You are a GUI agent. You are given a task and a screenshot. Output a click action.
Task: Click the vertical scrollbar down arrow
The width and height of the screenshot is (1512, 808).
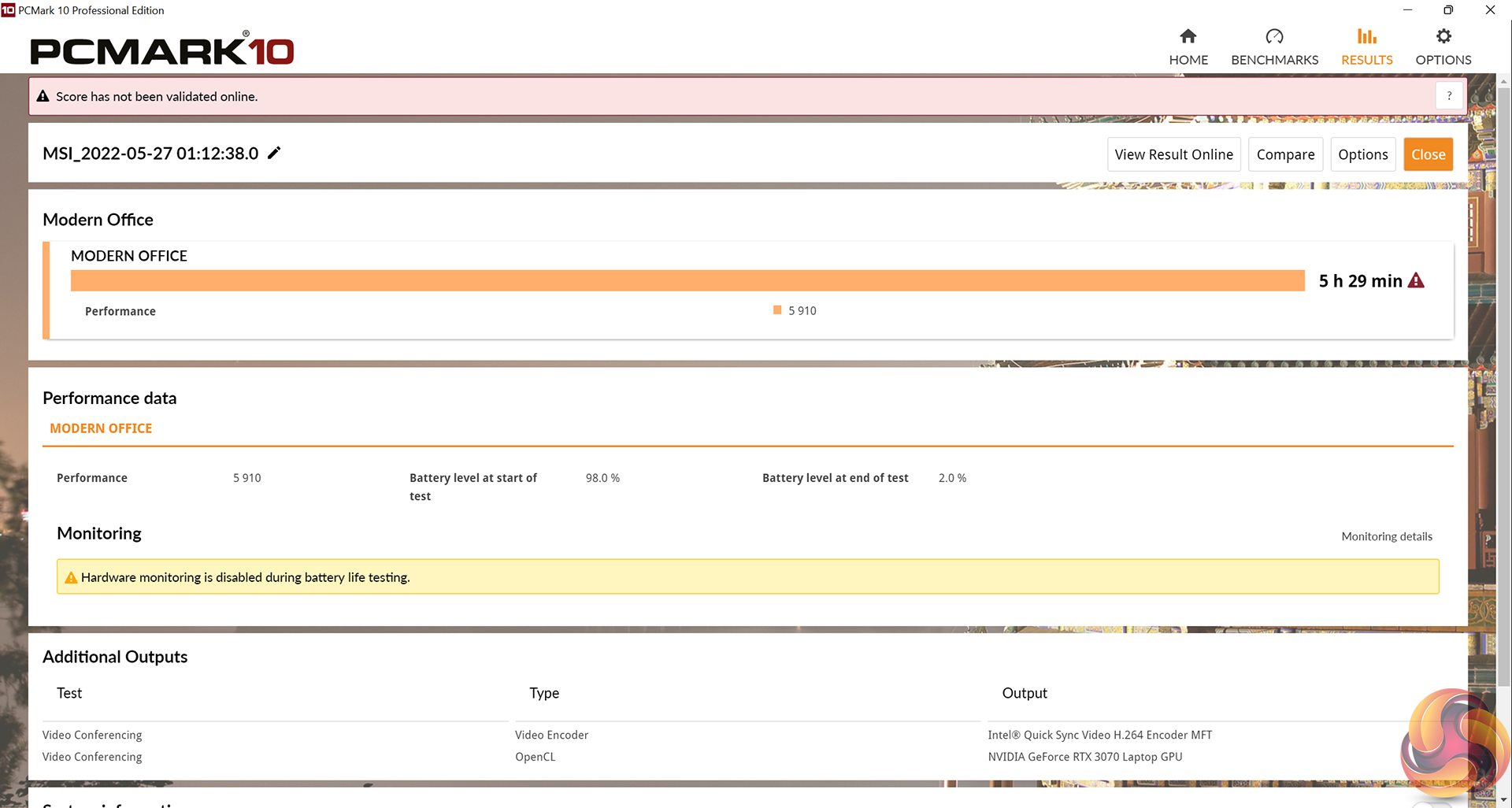coord(1504,800)
